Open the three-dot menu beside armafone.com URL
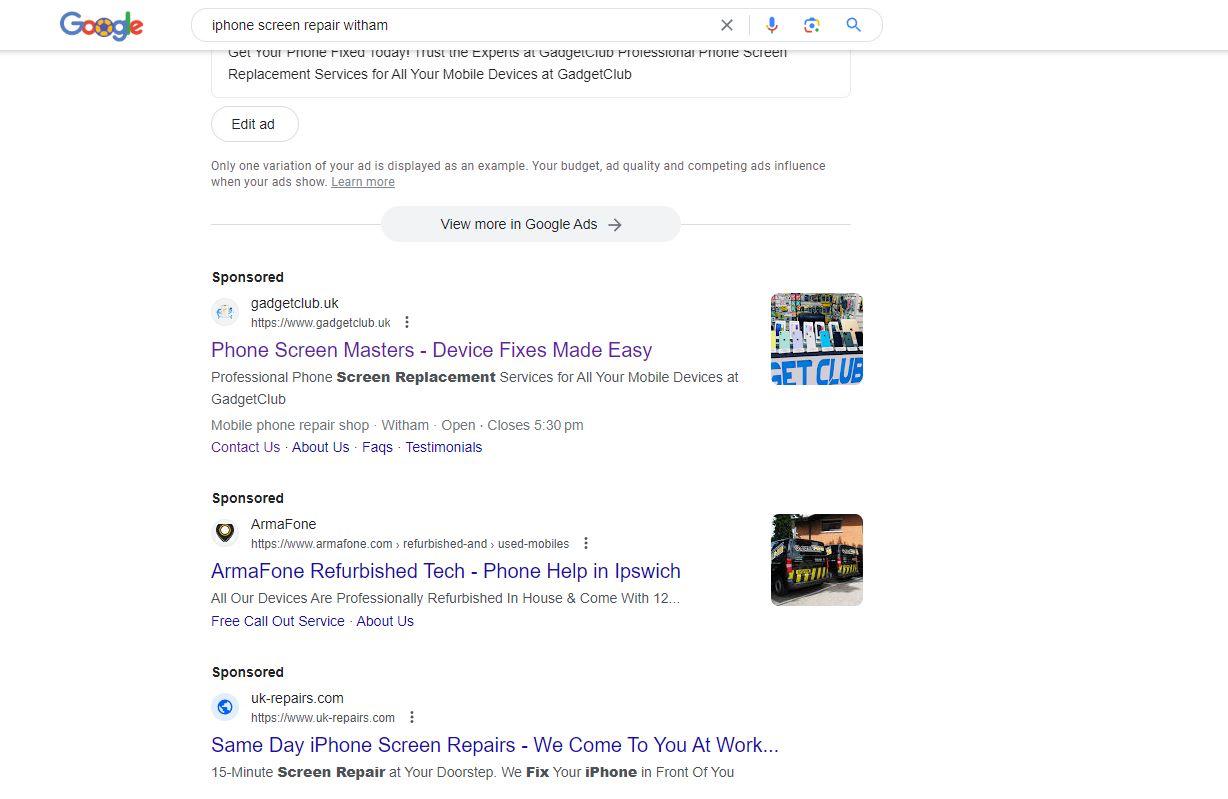The height and width of the screenshot is (799, 1228). pyautogui.click(x=586, y=543)
